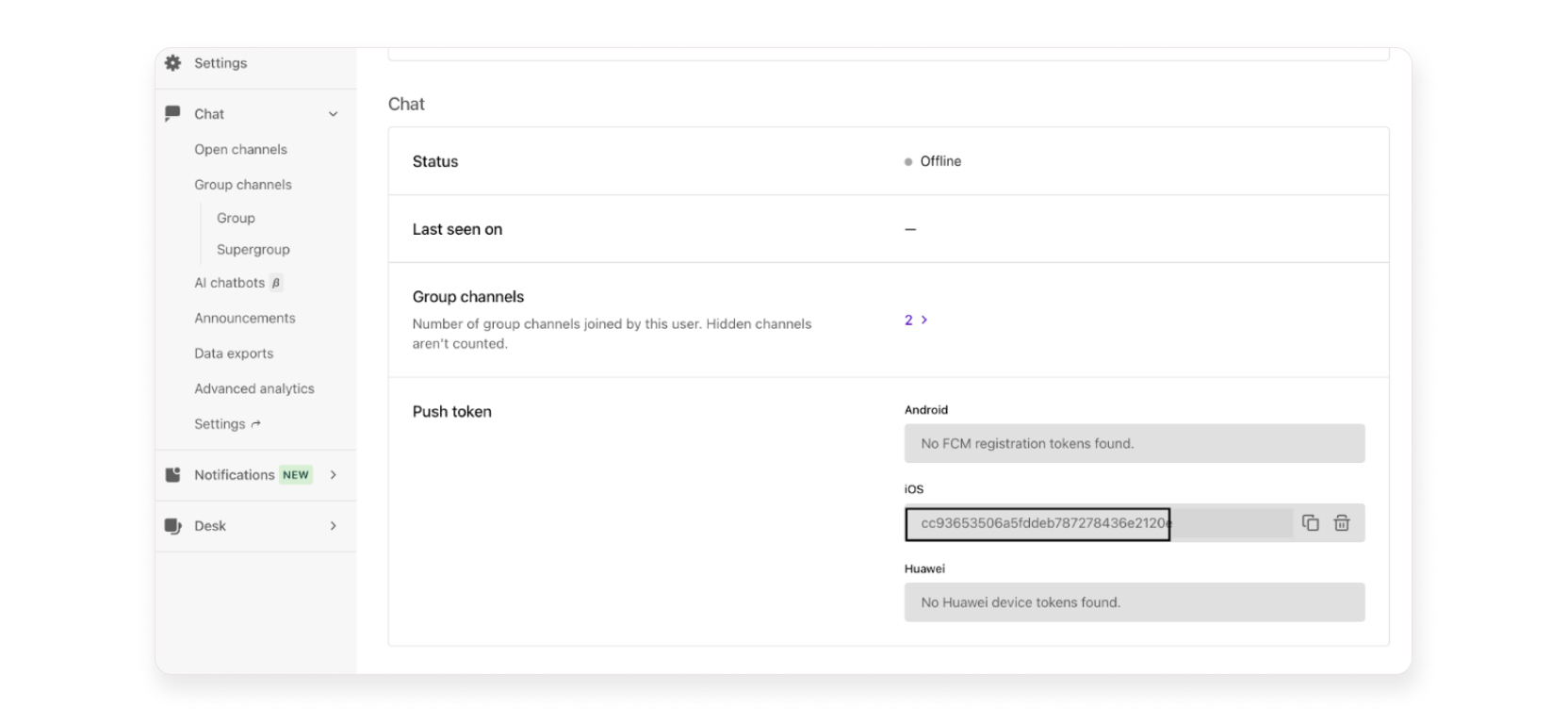Delete the iOS push token with trash icon
Viewport: 1568px width, 724px height.
point(1342,523)
